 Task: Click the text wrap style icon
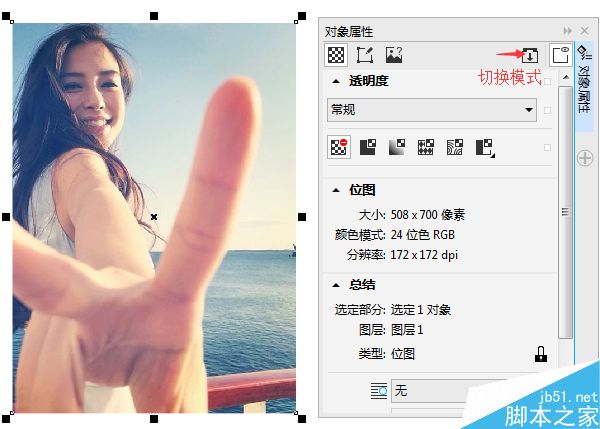click(379, 391)
